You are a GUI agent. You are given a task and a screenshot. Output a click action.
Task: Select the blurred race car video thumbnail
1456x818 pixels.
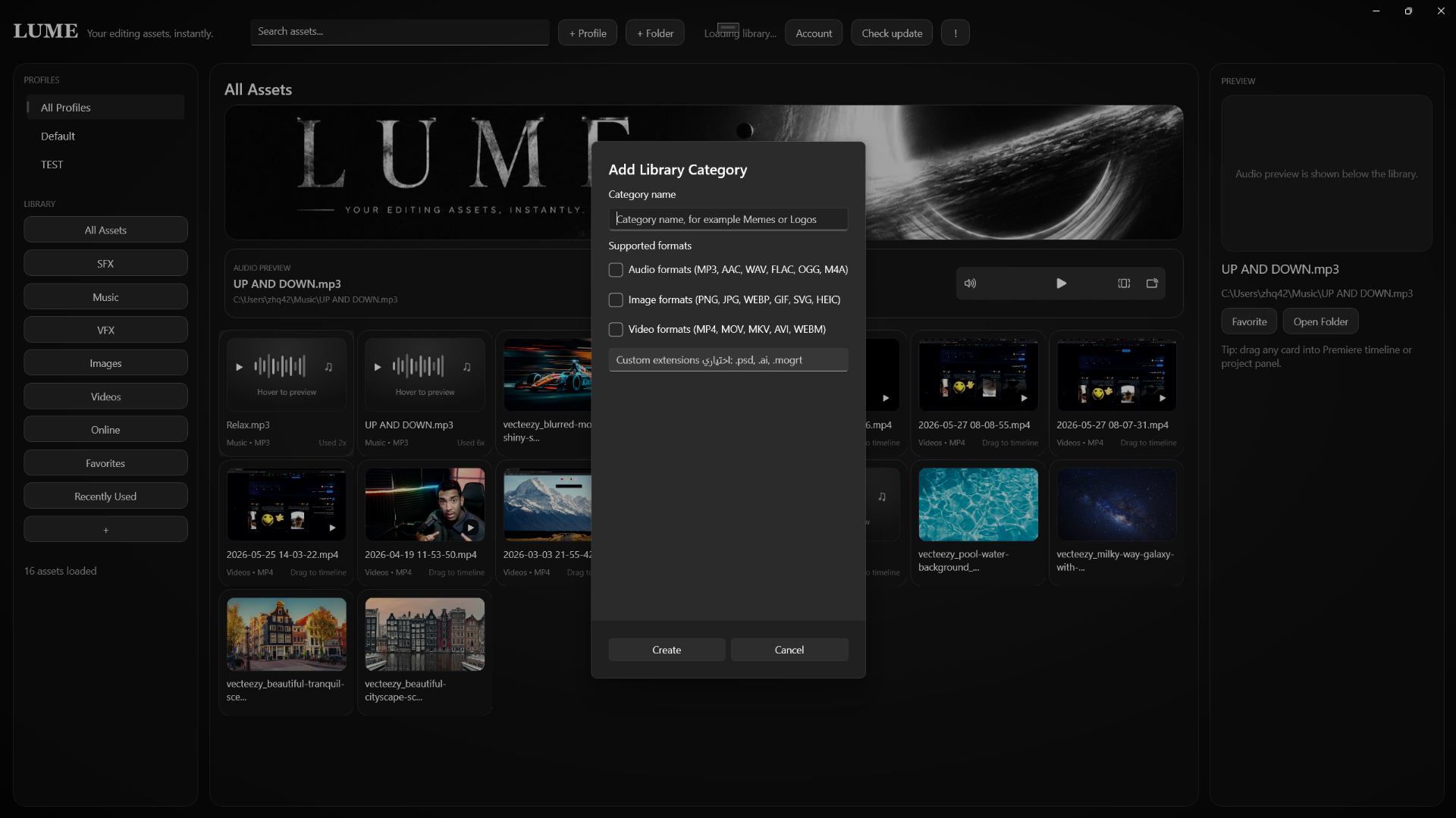click(x=547, y=375)
